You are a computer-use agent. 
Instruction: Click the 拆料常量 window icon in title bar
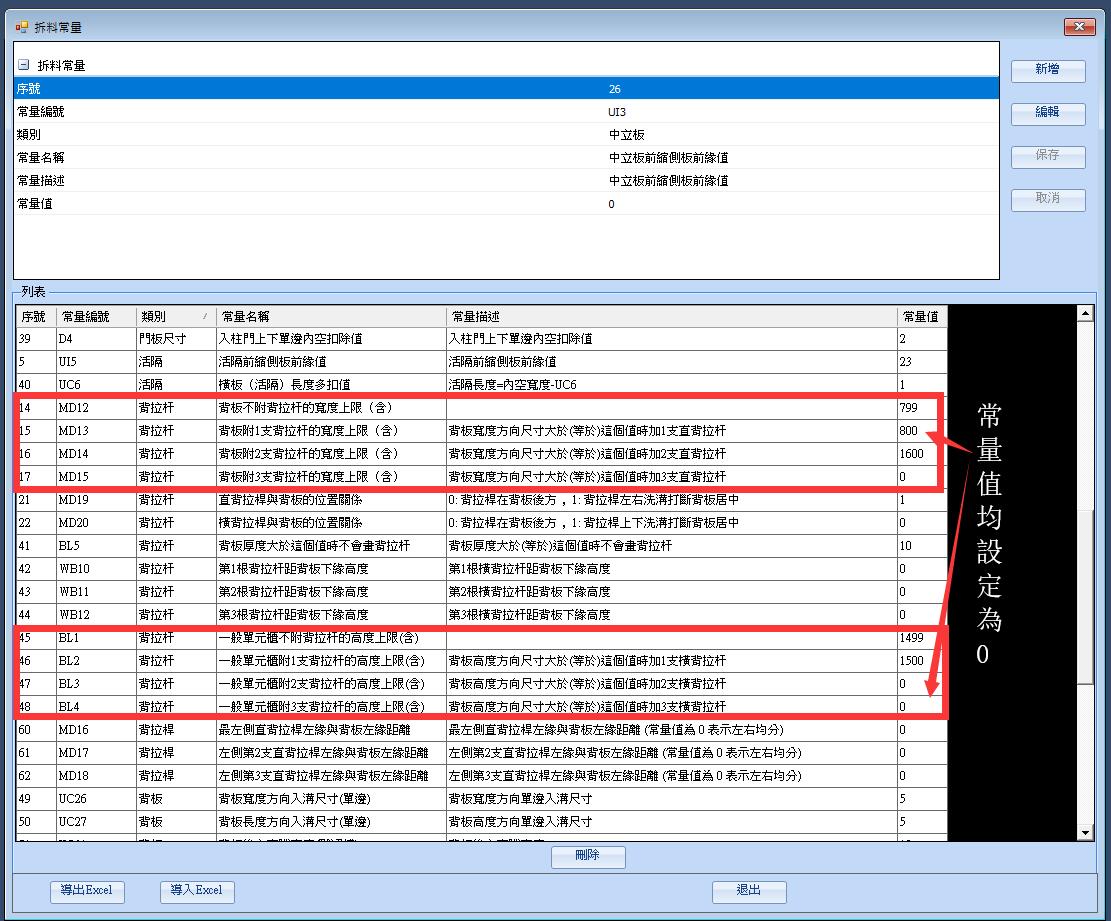[21, 26]
